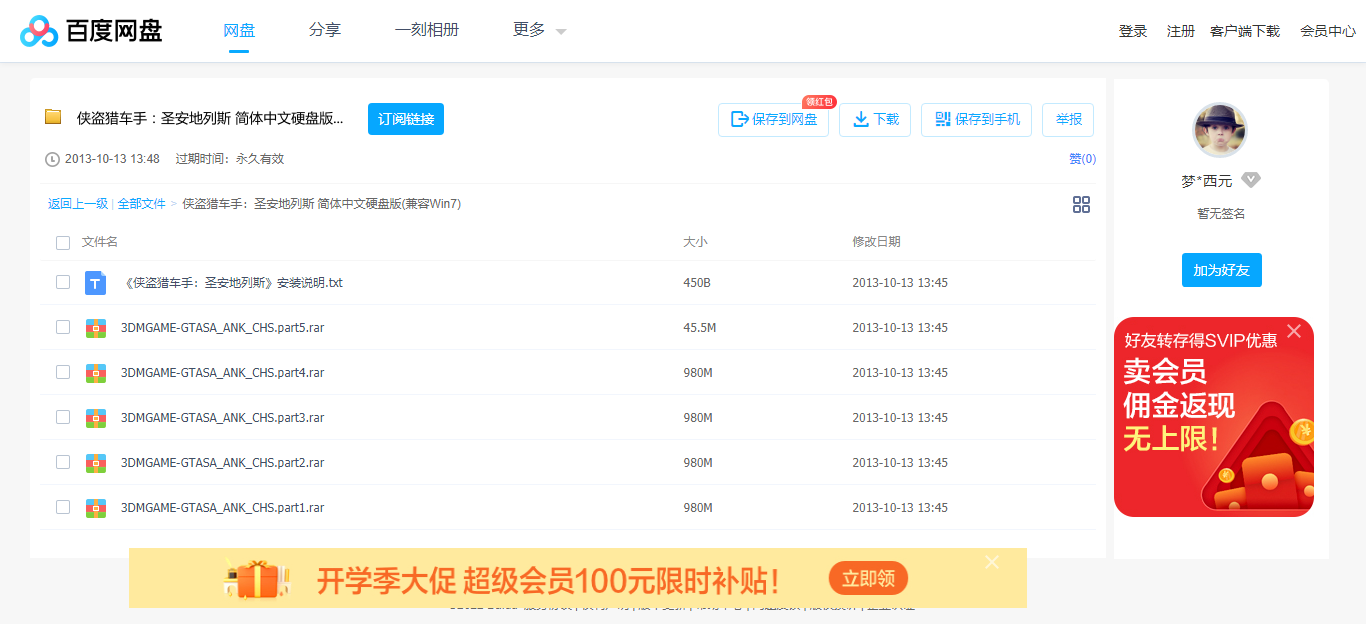1366x624 pixels.
Task: Click the user avatar thumbnail
Action: [x=1220, y=129]
